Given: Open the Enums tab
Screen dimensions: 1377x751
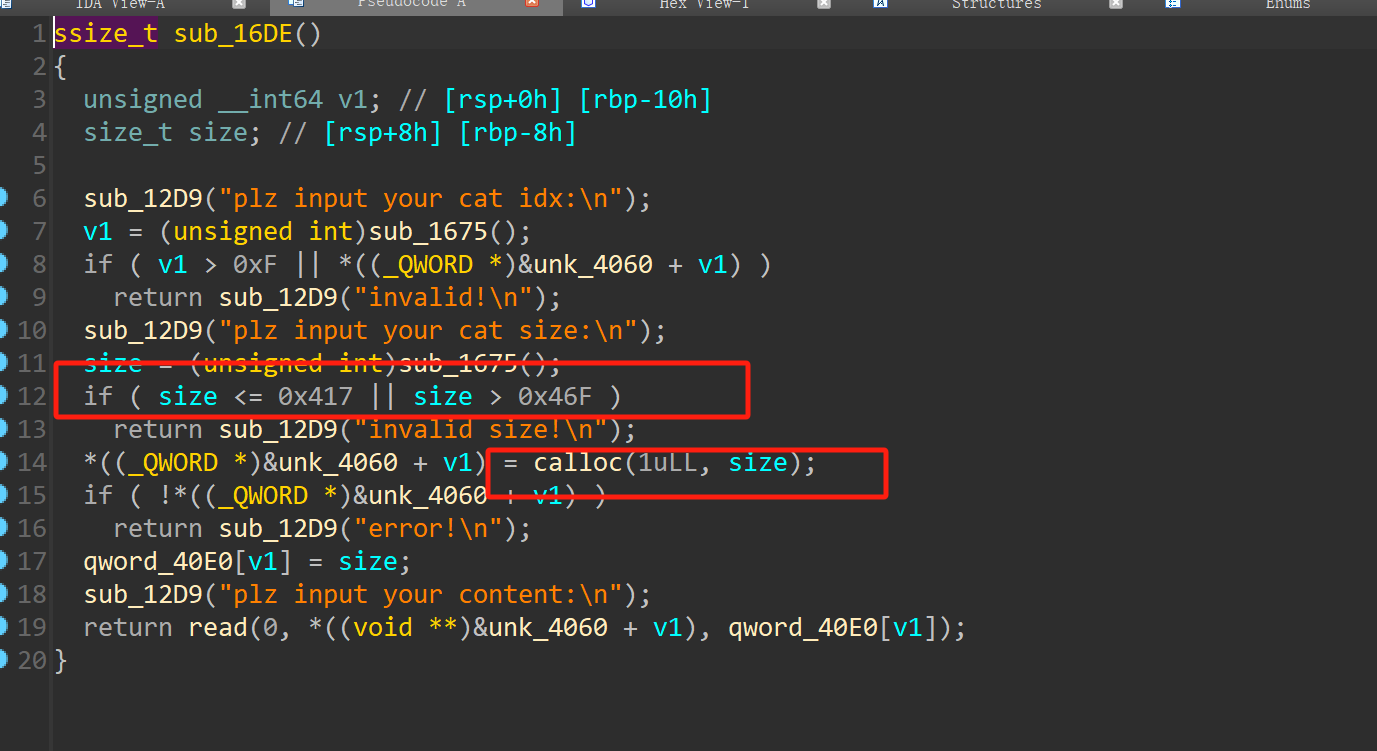Looking at the screenshot, I should tap(1288, 4).
